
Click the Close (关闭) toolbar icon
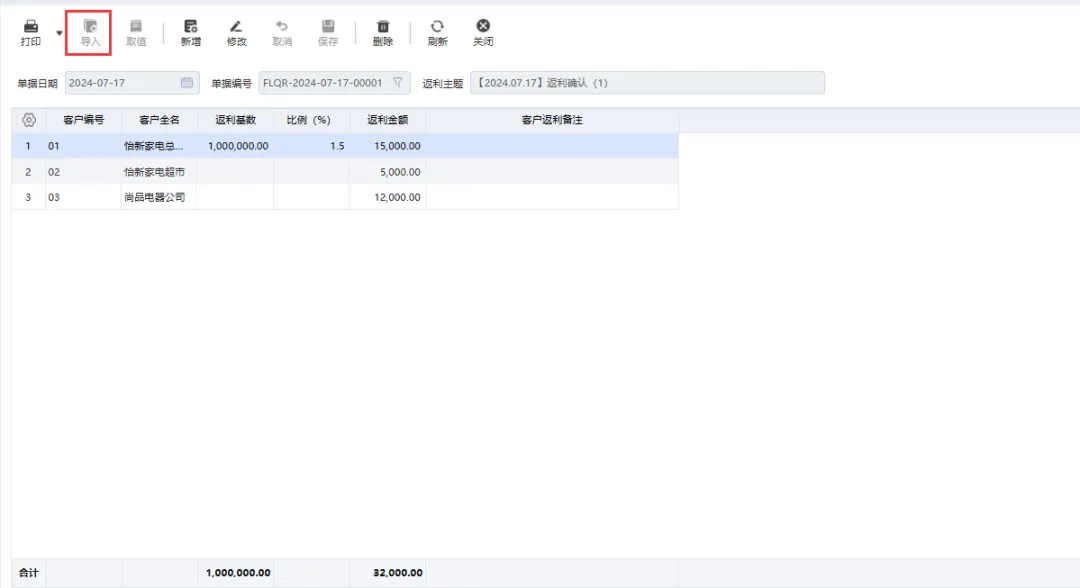483,27
